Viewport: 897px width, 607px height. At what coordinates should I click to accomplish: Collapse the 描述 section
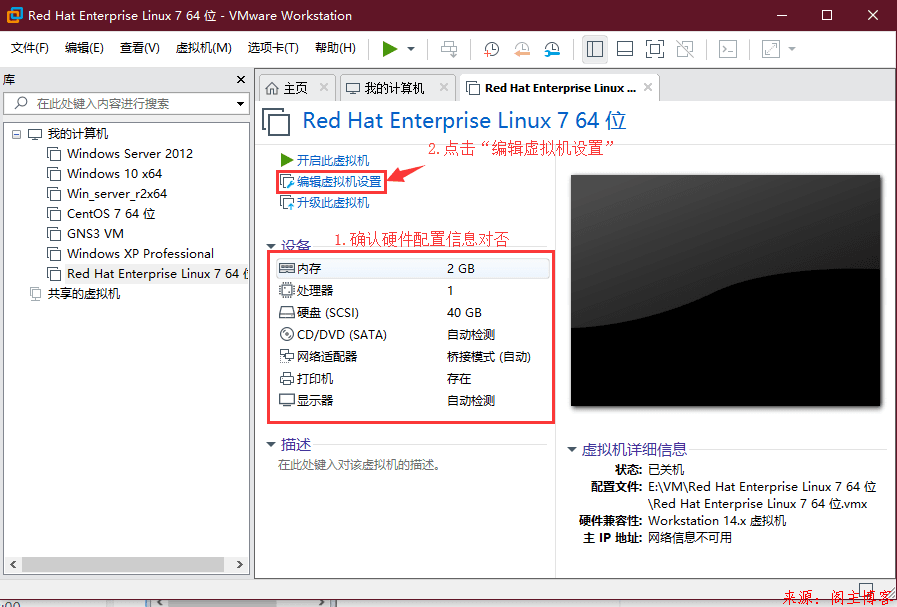pos(271,445)
